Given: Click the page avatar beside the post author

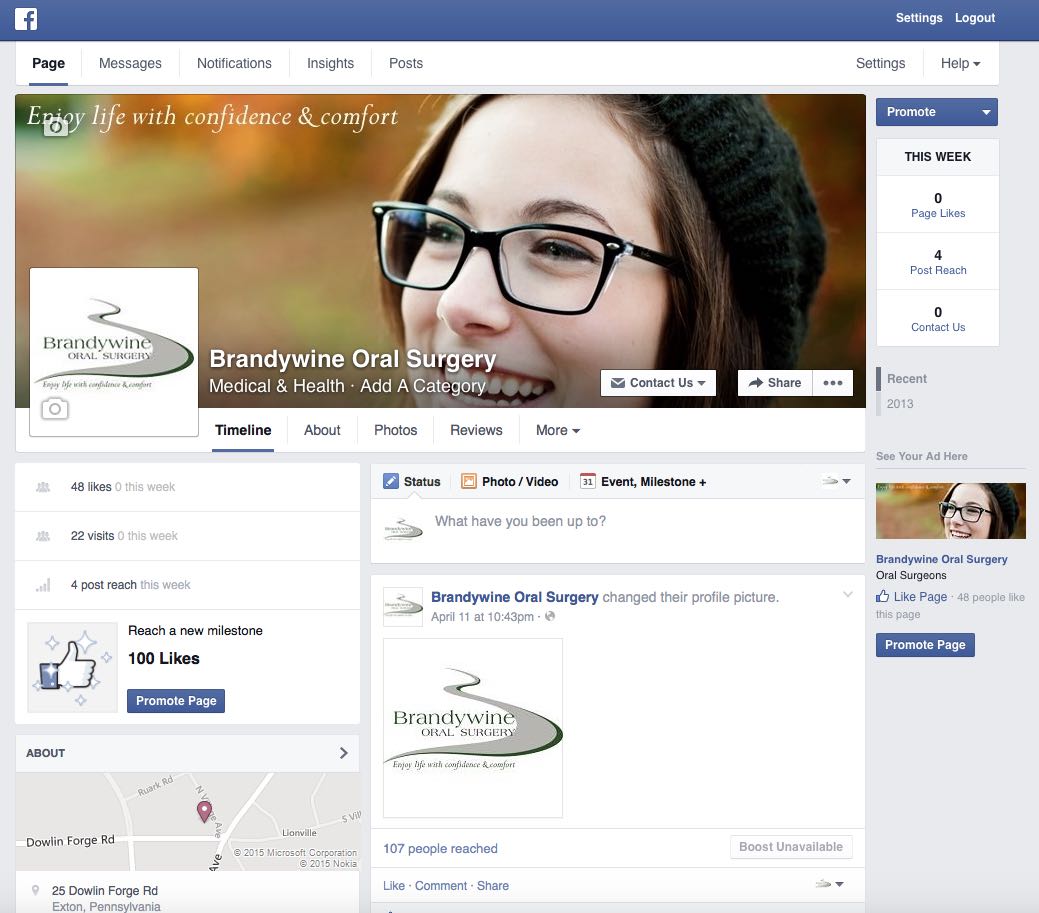Looking at the screenshot, I should coord(403,607).
